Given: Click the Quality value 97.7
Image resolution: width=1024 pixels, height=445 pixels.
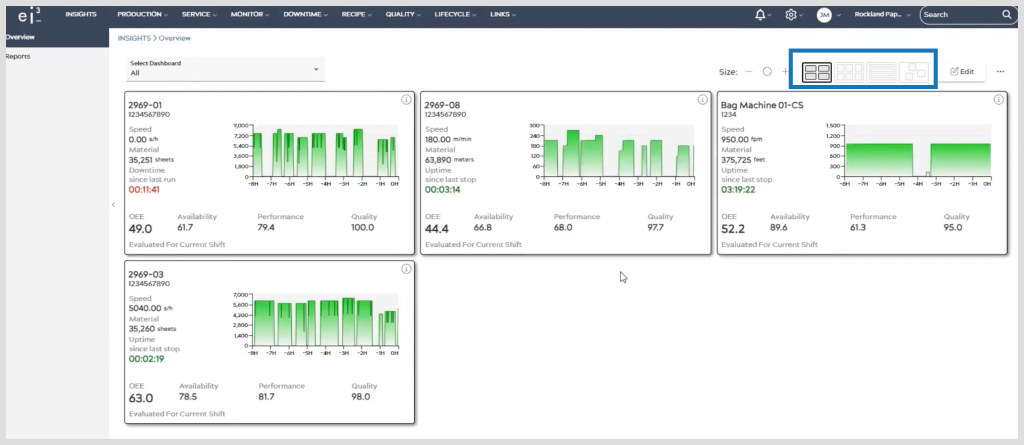Looking at the screenshot, I should (656, 227).
